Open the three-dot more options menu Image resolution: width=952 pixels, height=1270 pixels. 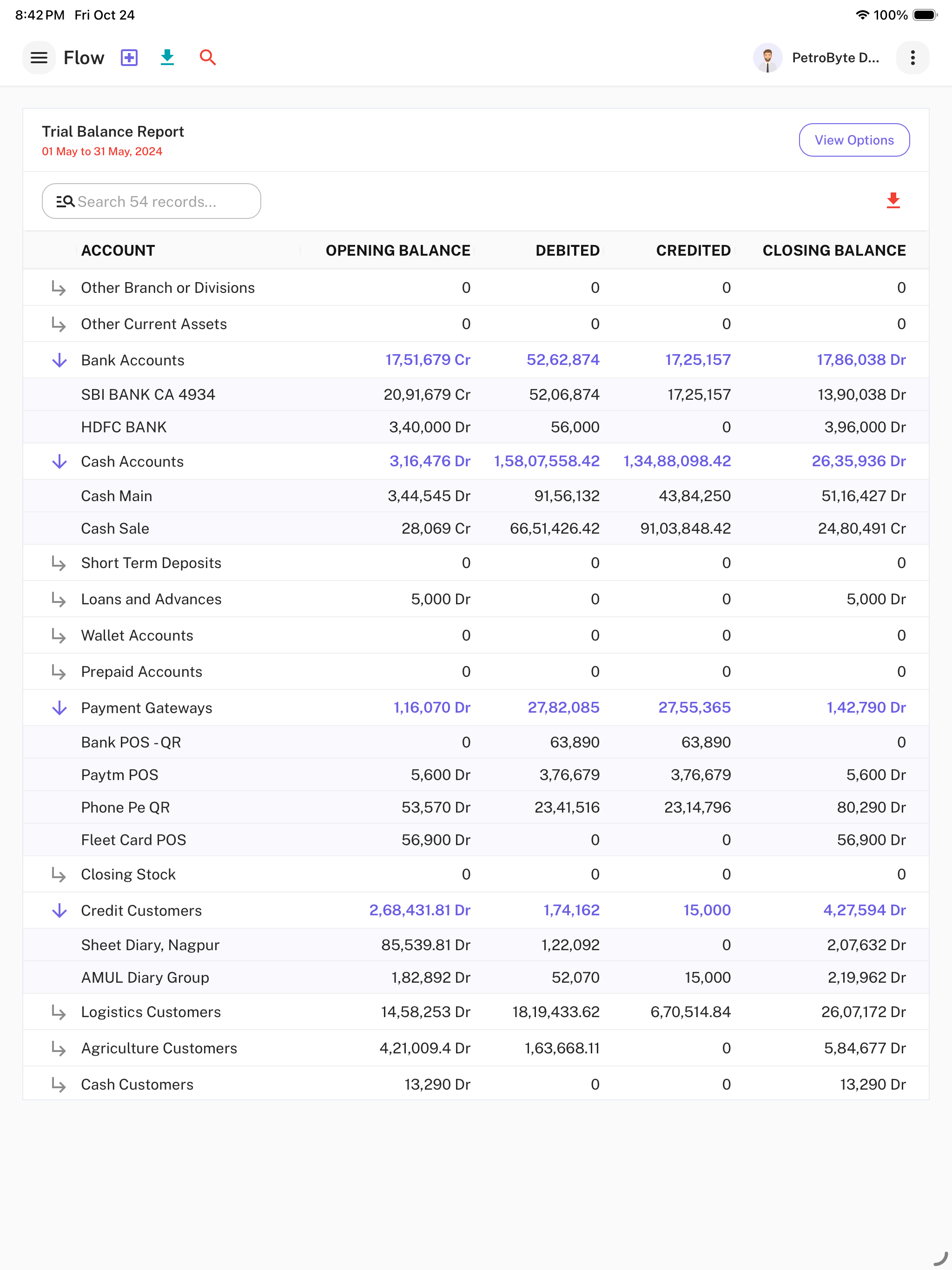pyautogui.click(x=912, y=58)
